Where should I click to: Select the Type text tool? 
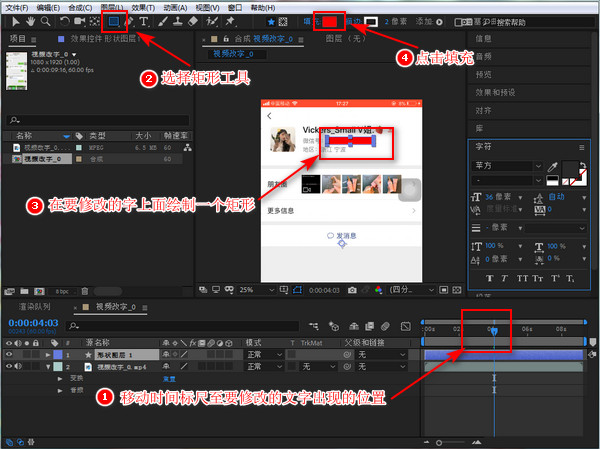click(144, 21)
